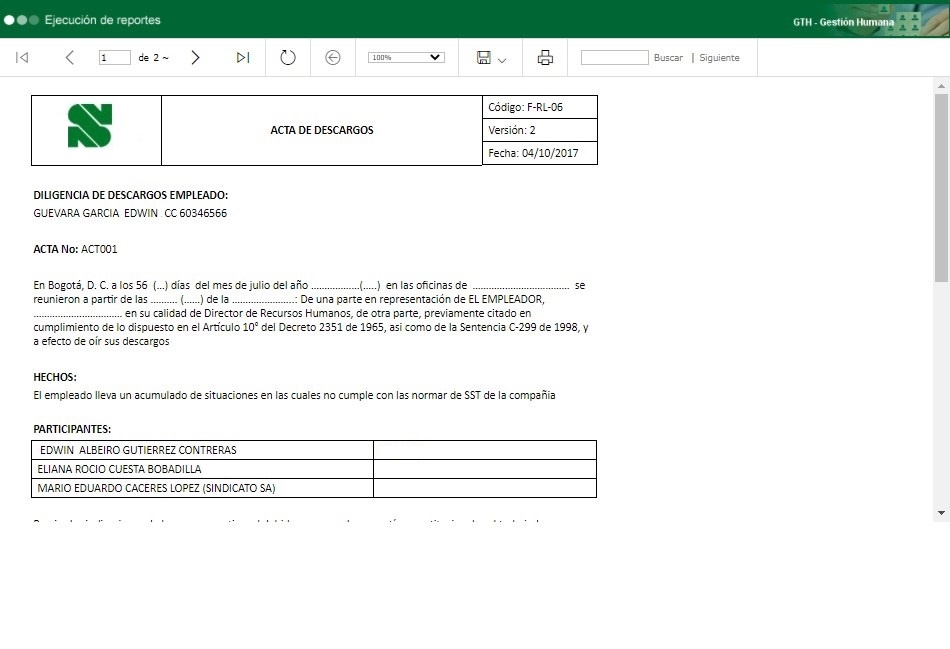950x649 pixels.
Task: Open the export save menu
Action: (483, 58)
